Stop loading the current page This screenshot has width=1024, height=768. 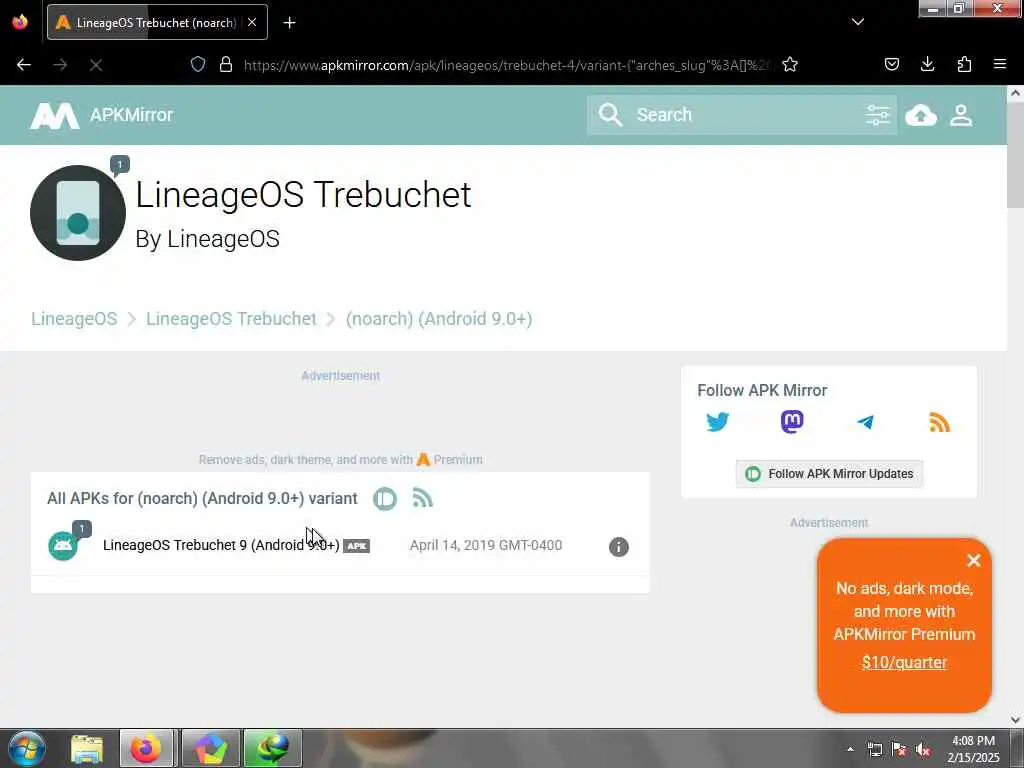point(96,65)
